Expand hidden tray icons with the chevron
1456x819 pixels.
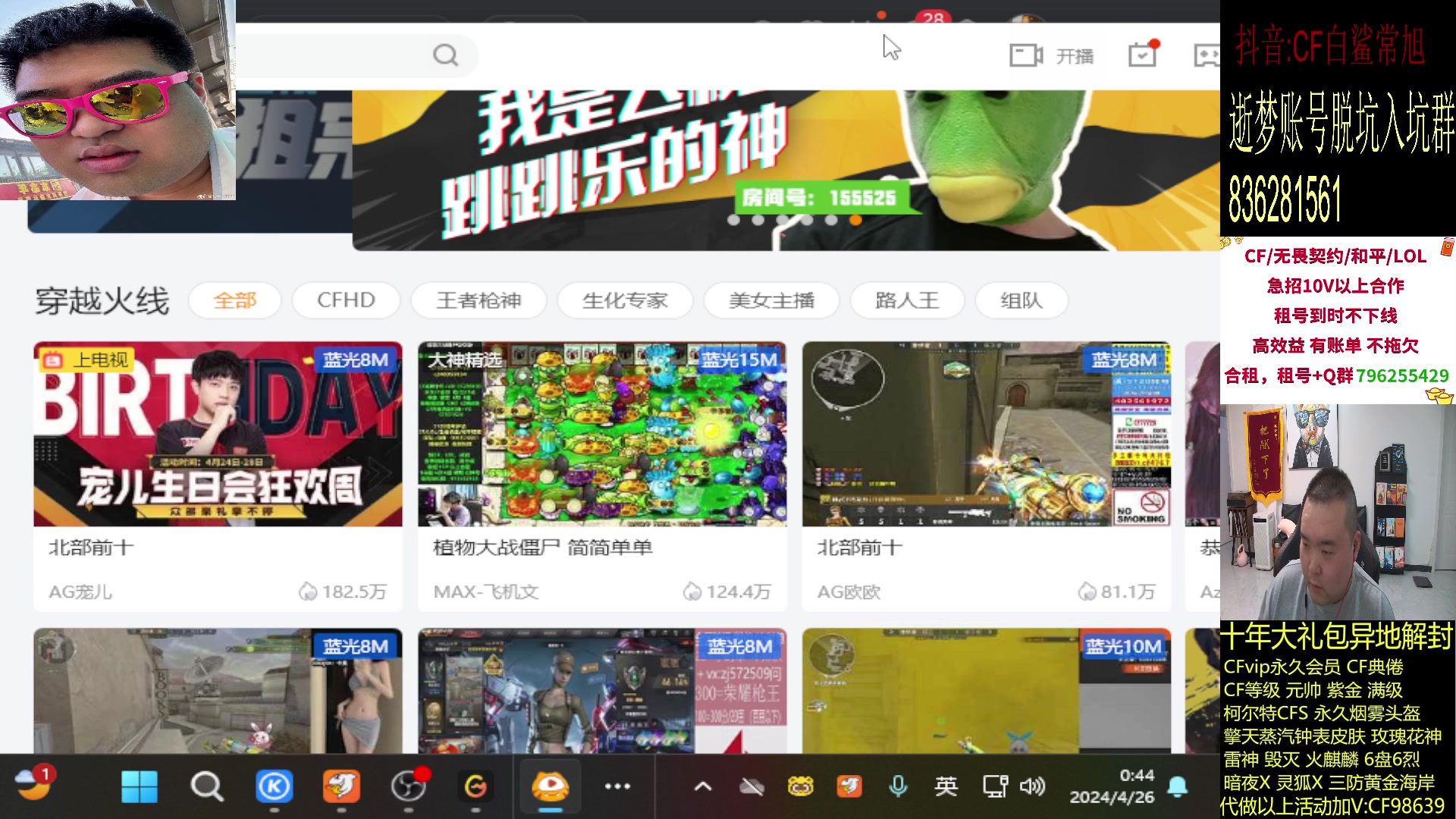[x=702, y=787]
